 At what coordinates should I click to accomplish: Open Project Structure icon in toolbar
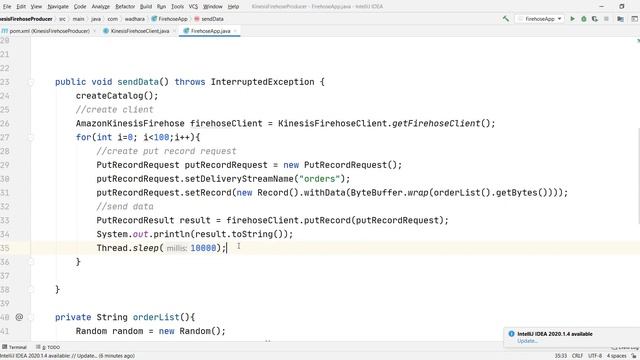click(x=620, y=19)
